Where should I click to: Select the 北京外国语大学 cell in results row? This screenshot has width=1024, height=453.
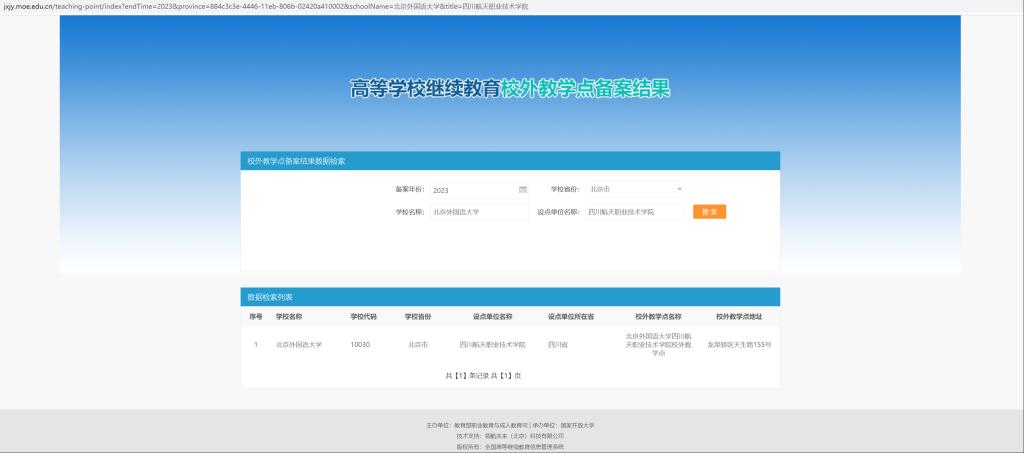(x=298, y=345)
